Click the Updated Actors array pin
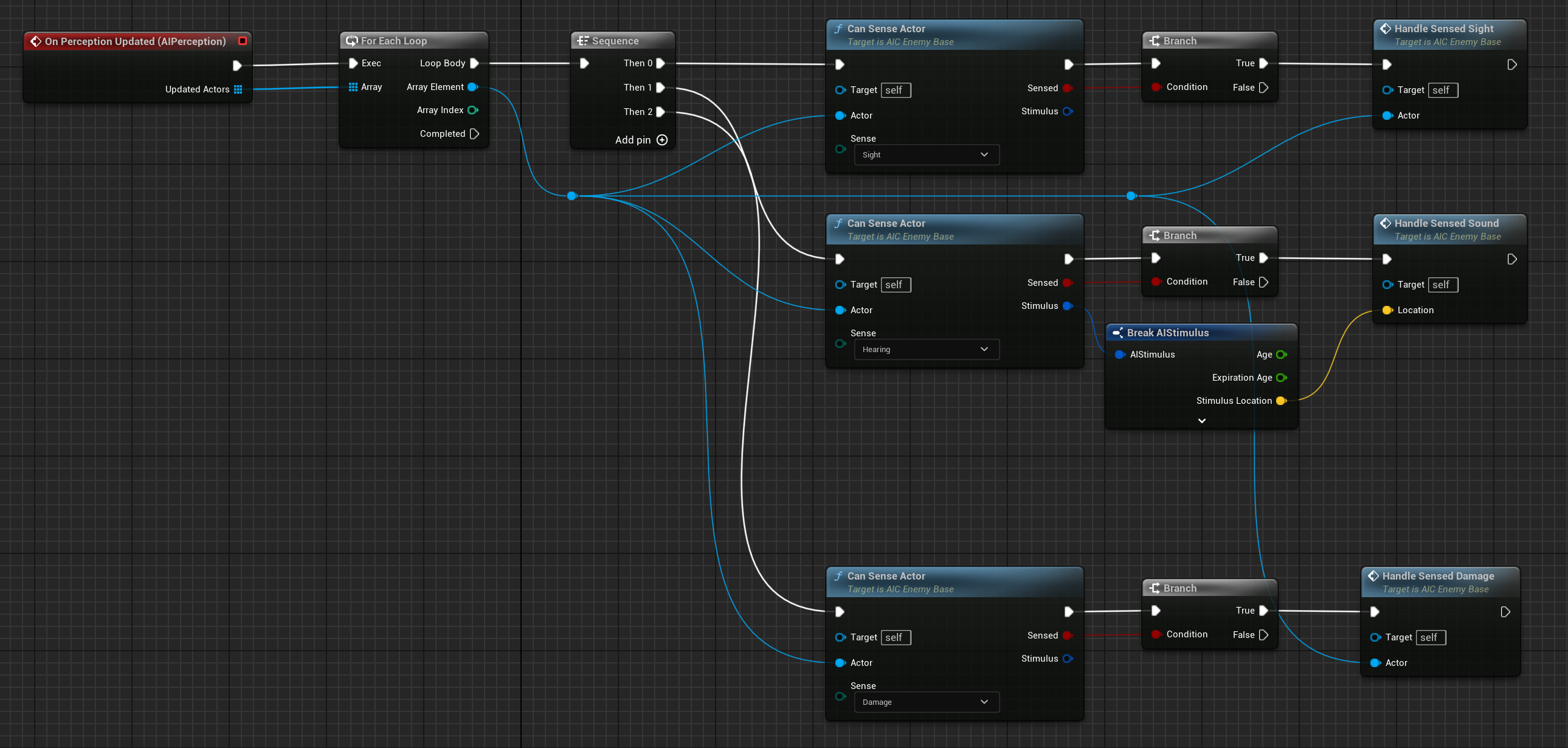 coord(238,89)
